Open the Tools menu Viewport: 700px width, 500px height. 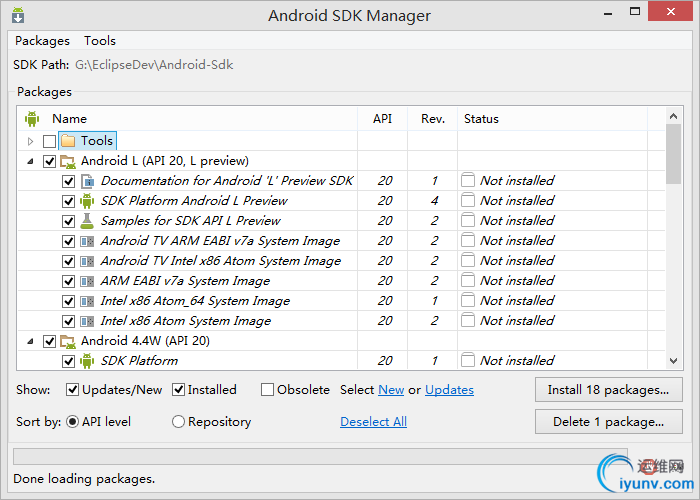point(100,41)
